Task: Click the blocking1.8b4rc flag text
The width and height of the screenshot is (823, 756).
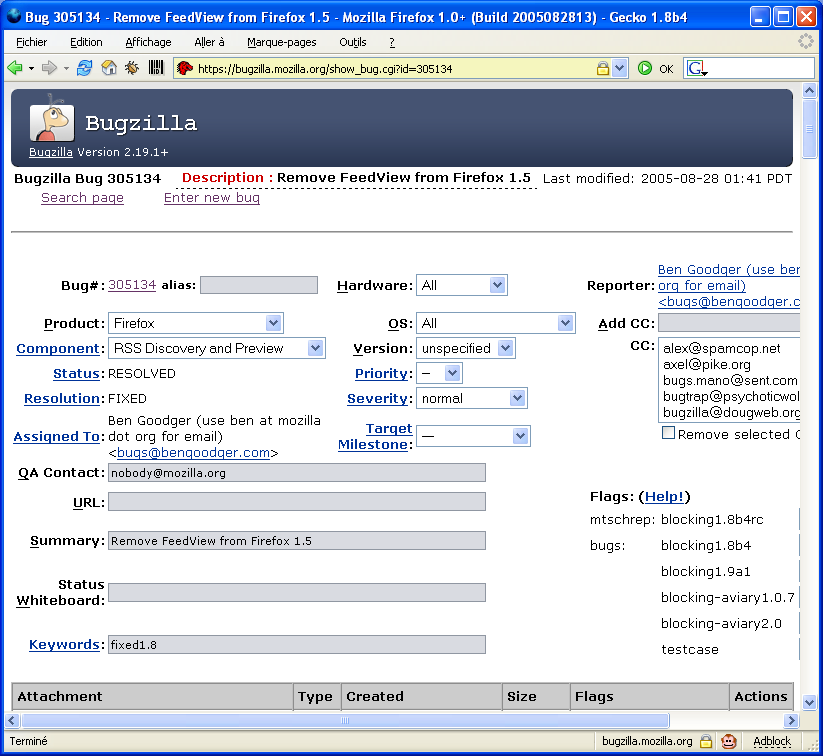Action: pos(712,519)
